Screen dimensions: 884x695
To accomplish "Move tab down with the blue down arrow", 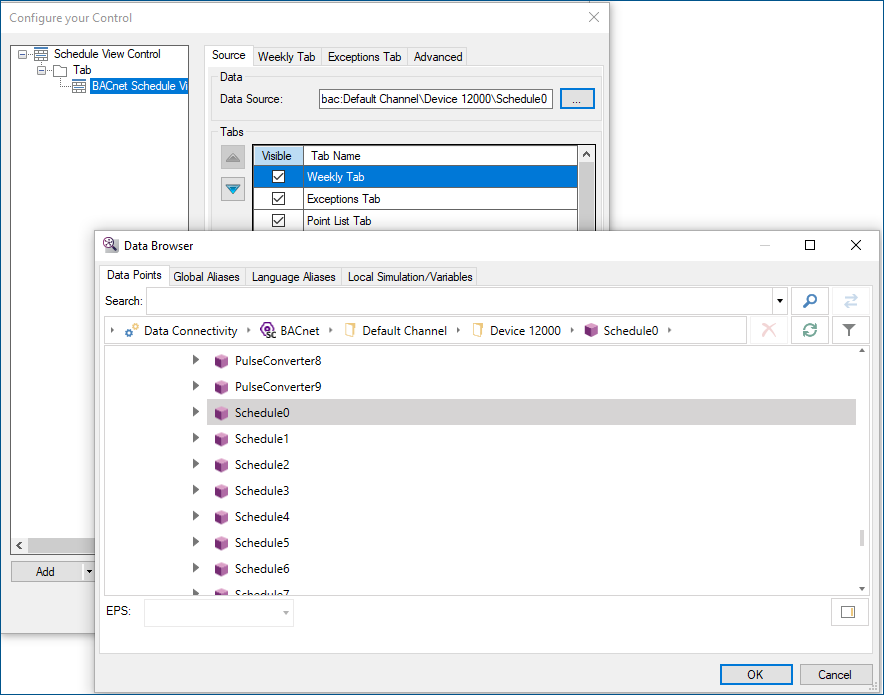I will tap(233, 189).
